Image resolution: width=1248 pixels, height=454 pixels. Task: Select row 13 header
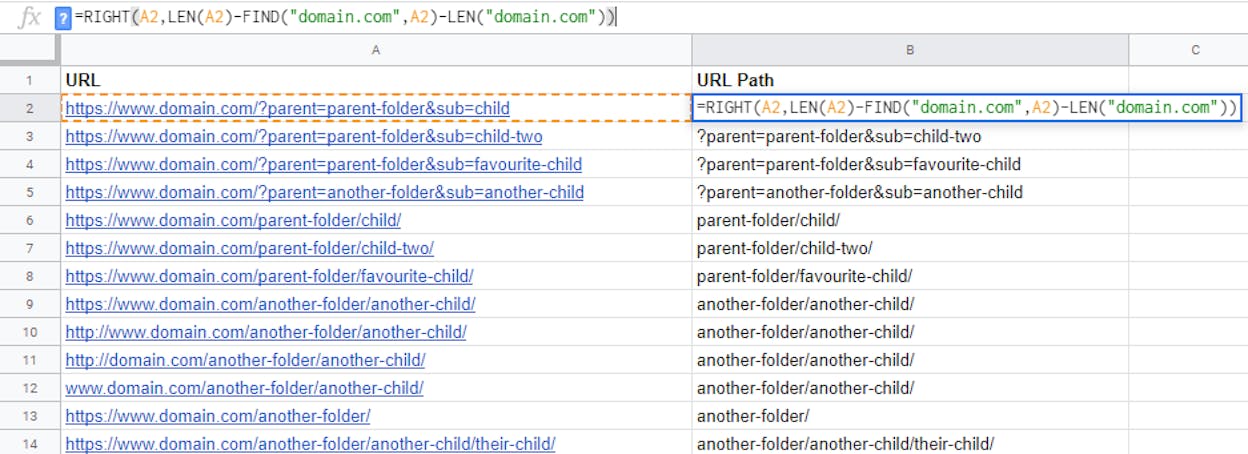click(x=30, y=416)
